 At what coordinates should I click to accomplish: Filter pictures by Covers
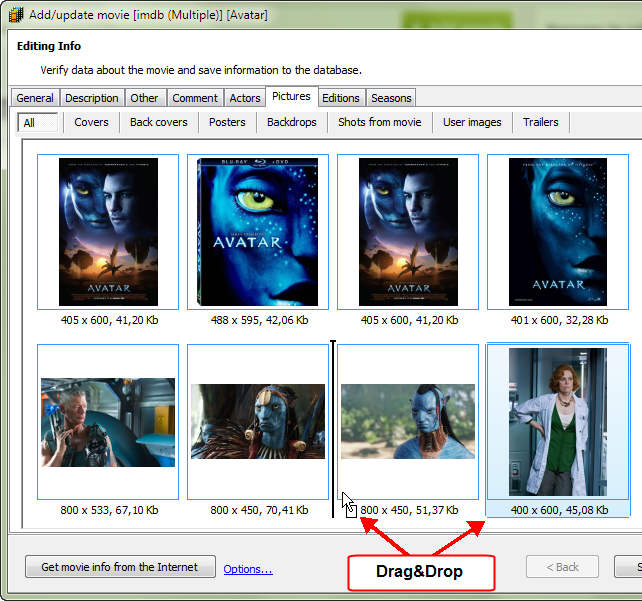coord(91,122)
